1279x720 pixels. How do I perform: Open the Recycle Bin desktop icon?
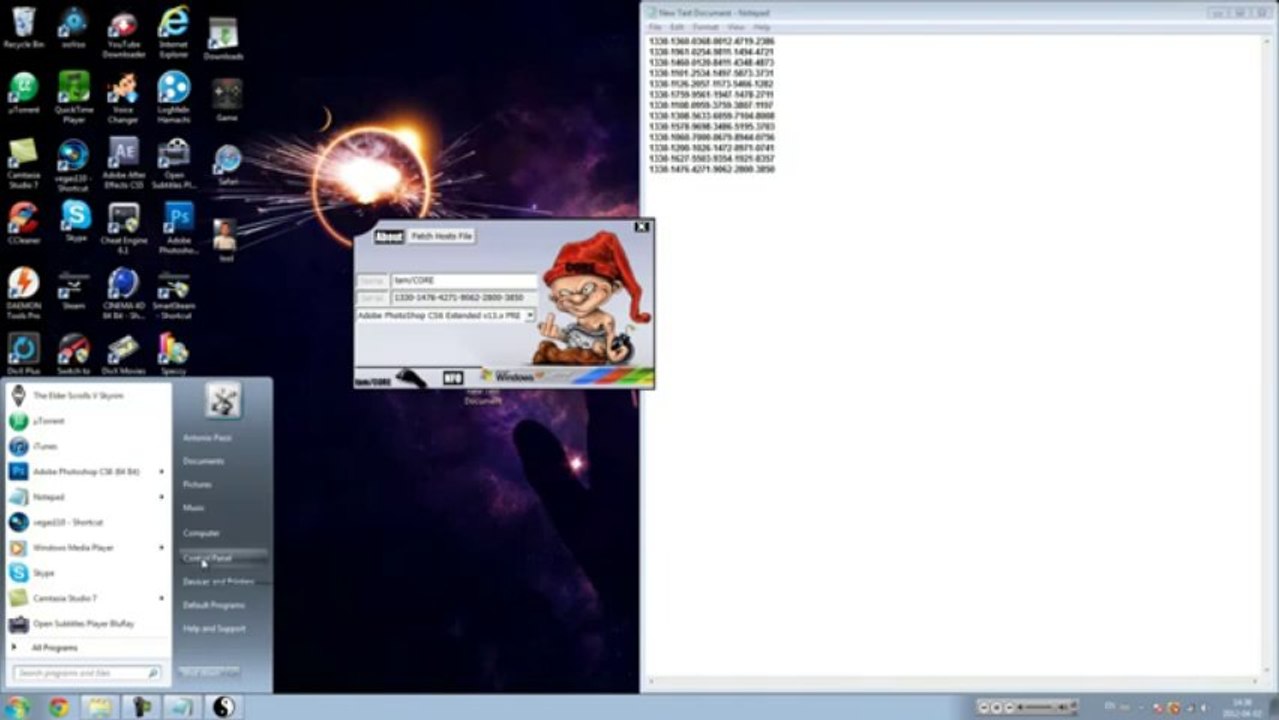point(23,27)
